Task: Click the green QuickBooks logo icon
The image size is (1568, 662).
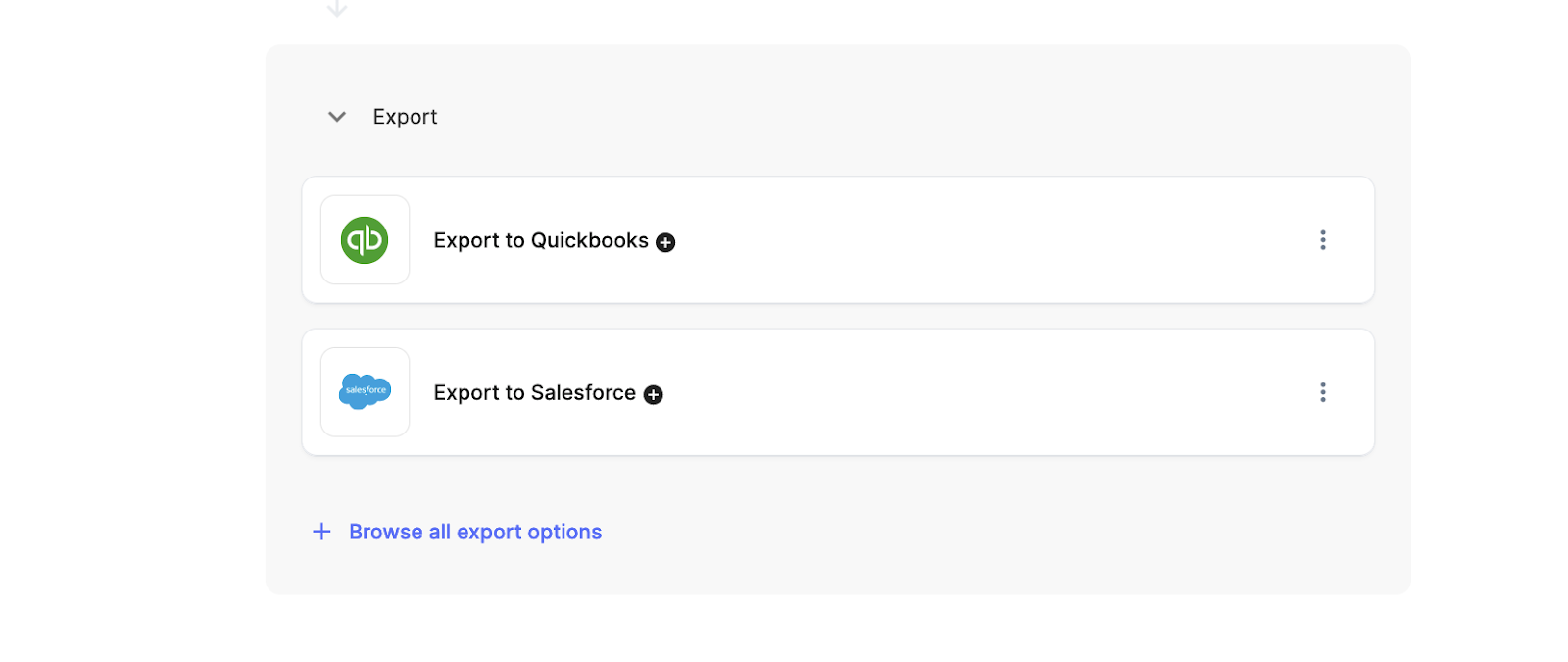Action: point(365,240)
